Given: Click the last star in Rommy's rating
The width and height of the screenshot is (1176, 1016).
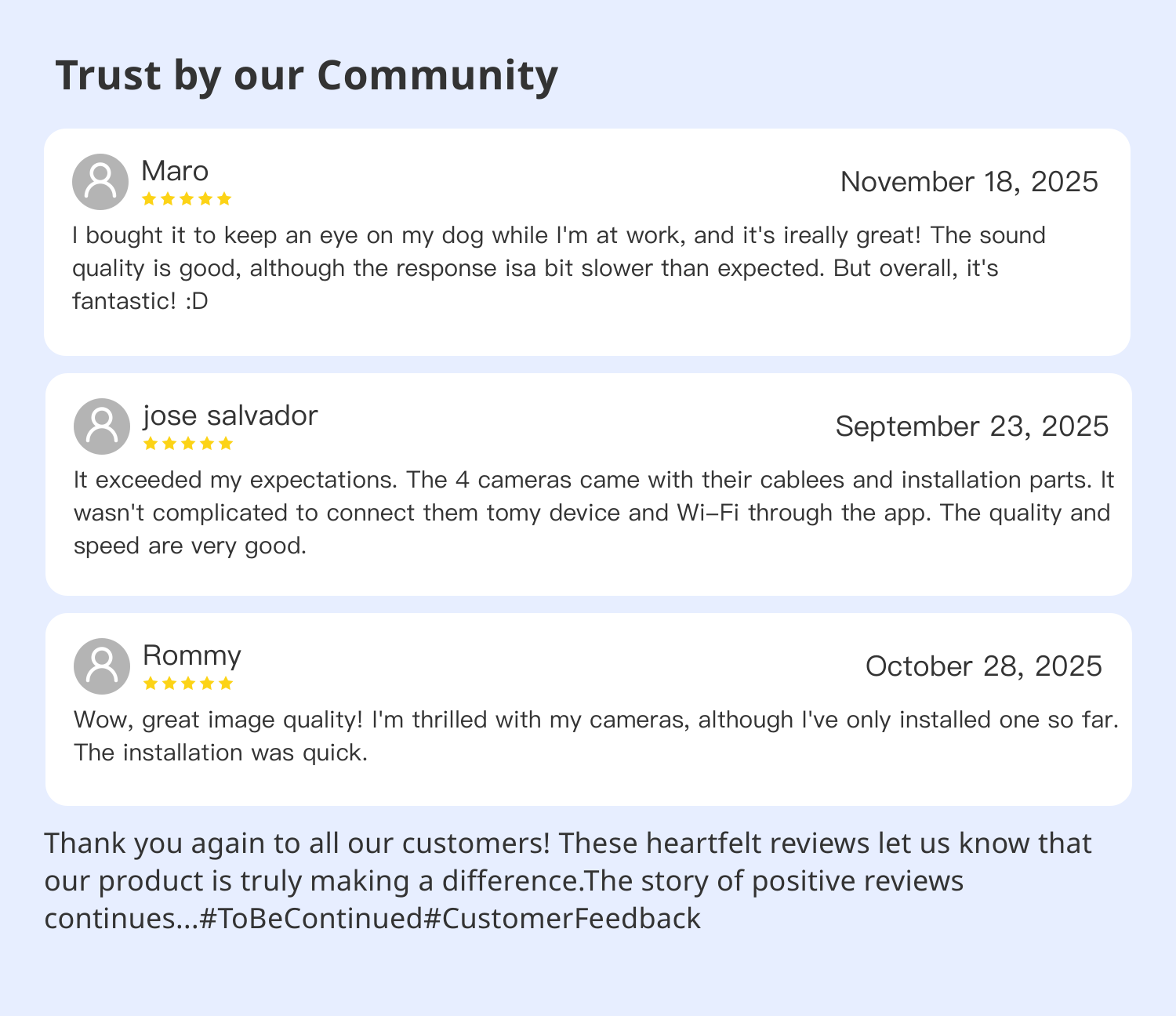Looking at the screenshot, I should point(226,684).
